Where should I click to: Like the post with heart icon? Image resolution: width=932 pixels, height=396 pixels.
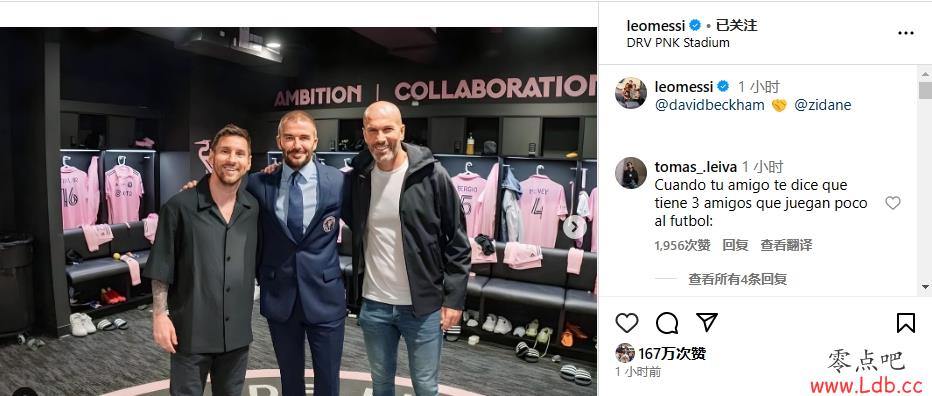(626, 323)
